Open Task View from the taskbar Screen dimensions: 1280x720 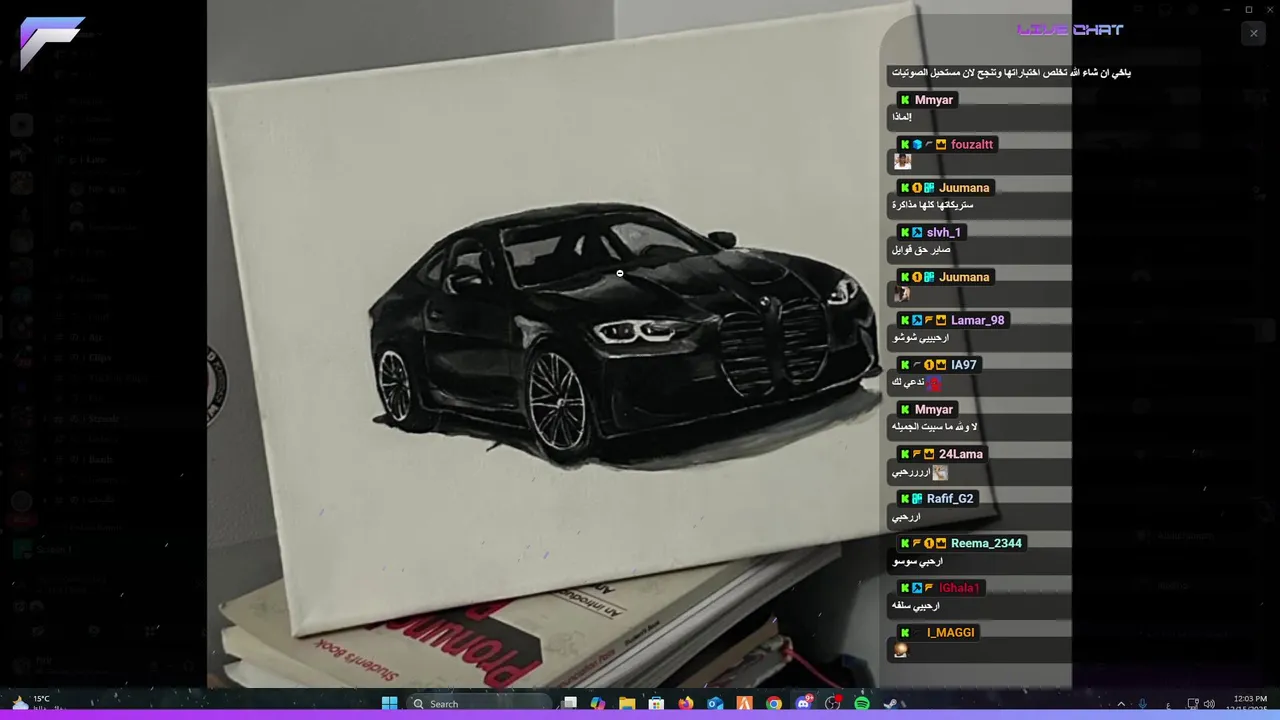pos(570,704)
